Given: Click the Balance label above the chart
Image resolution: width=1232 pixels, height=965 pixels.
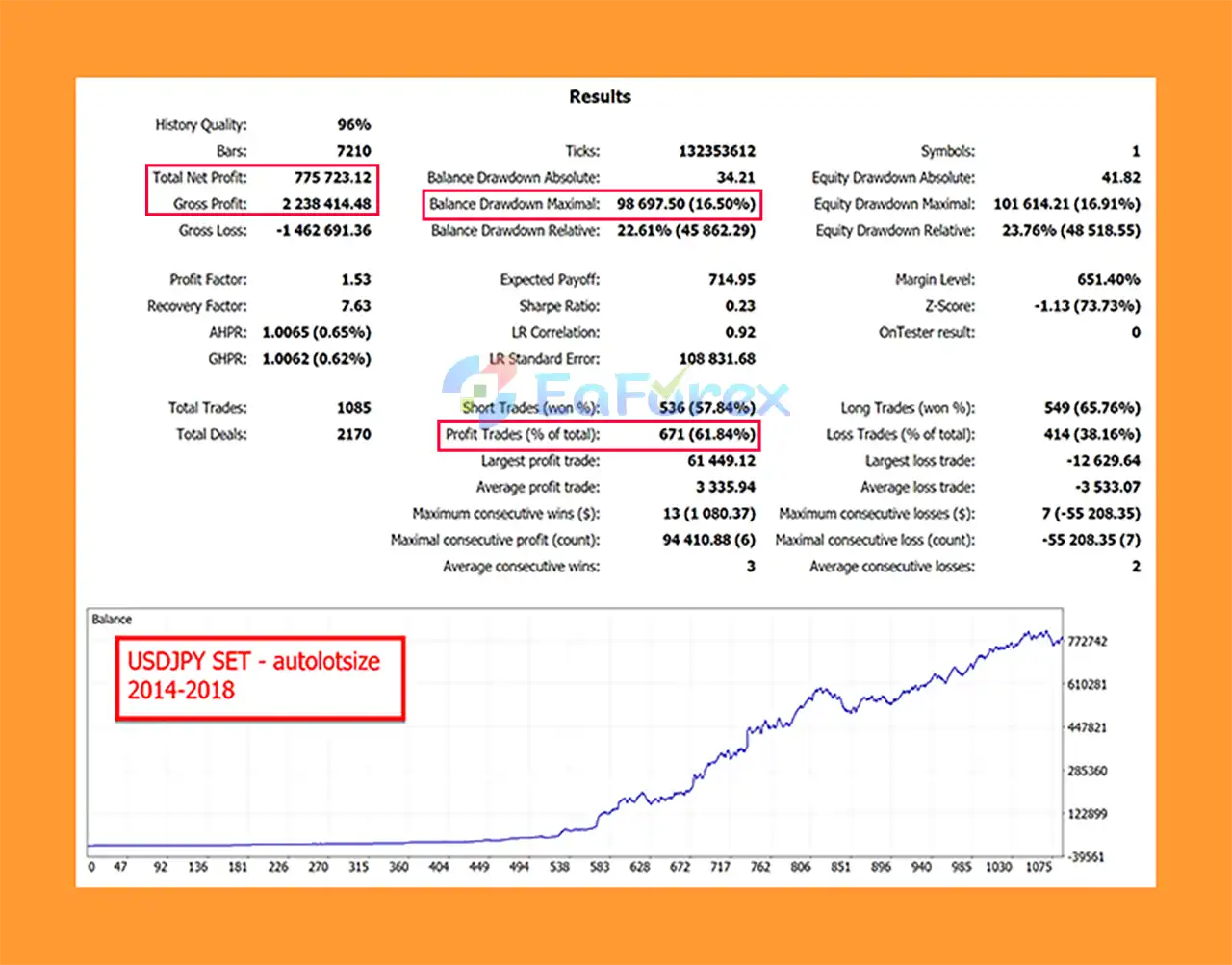Looking at the screenshot, I should (112, 620).
